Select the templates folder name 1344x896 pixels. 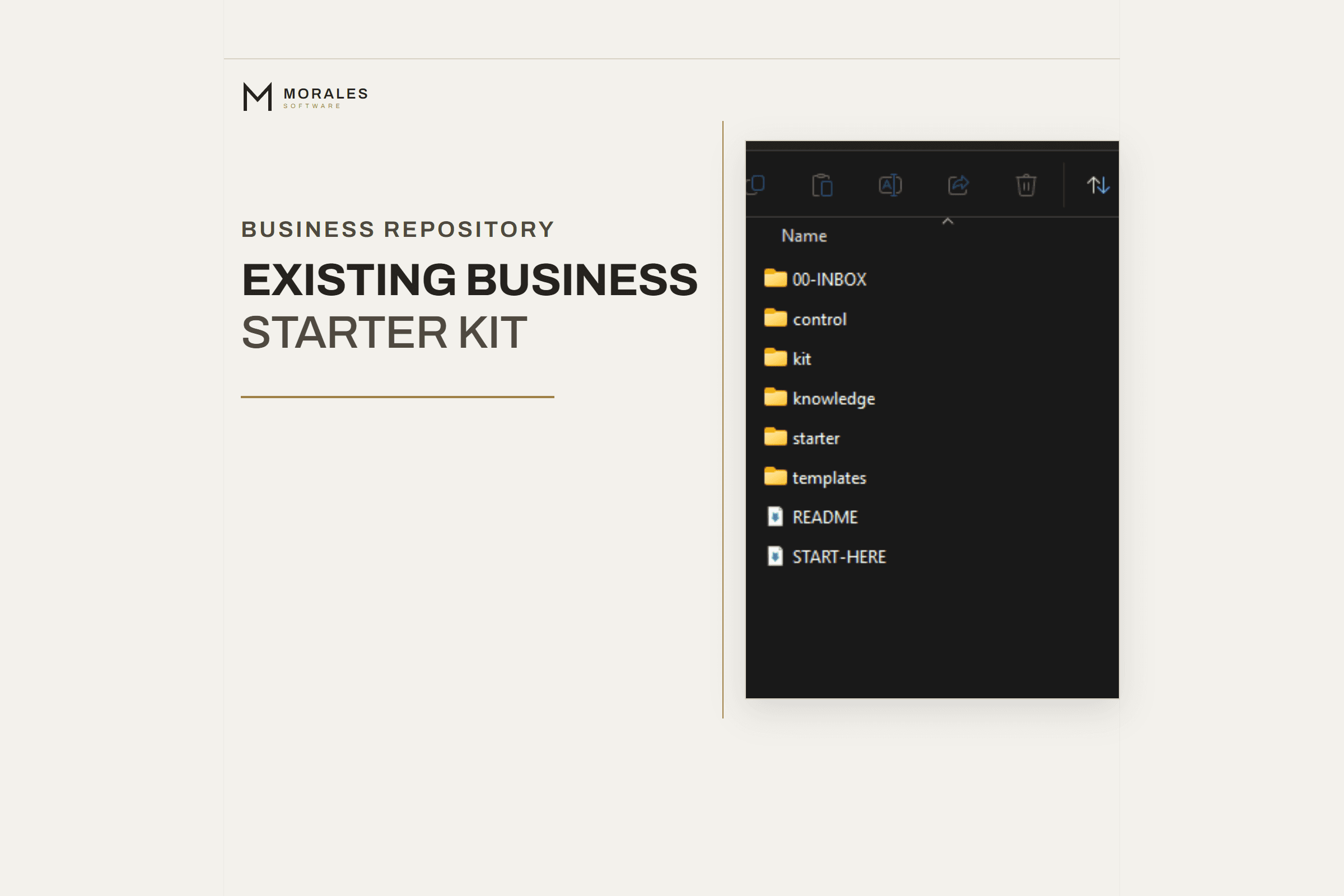(829, 478)
